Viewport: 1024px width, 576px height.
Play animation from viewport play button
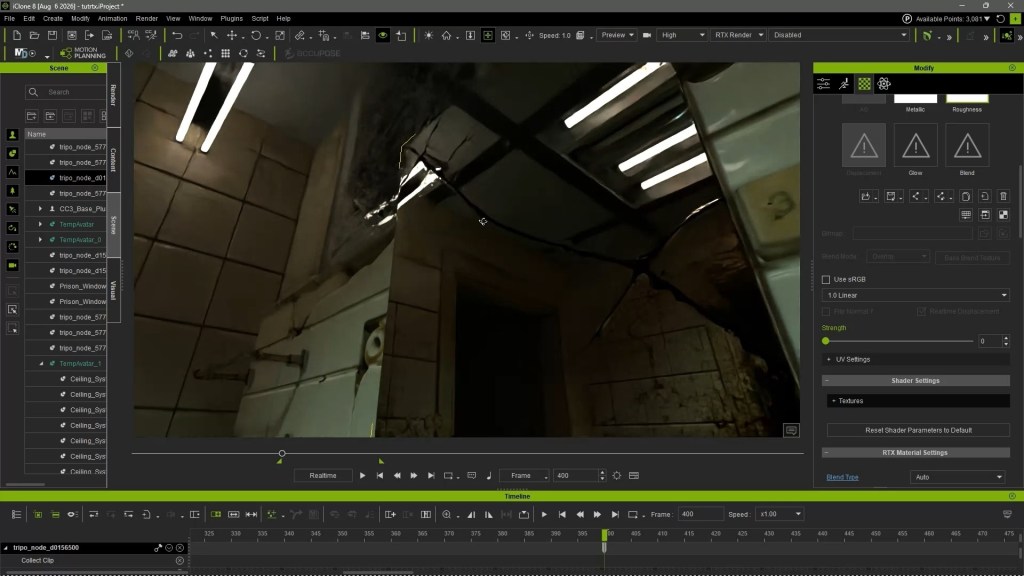362,475
